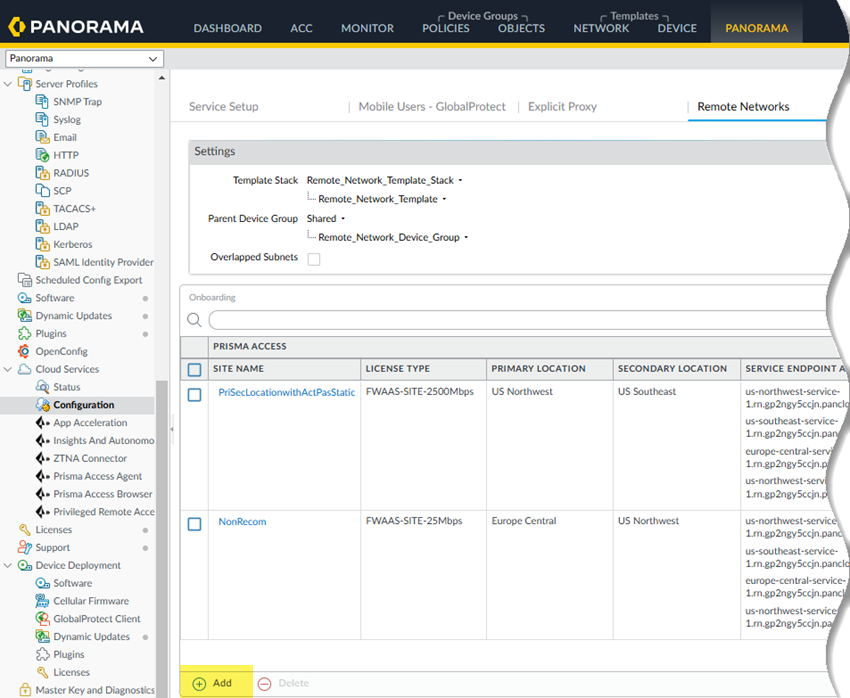This screenshot has height=698, width=850.
Task: Click the Prisma Access Browser icon
Action: tap(43, 494)
